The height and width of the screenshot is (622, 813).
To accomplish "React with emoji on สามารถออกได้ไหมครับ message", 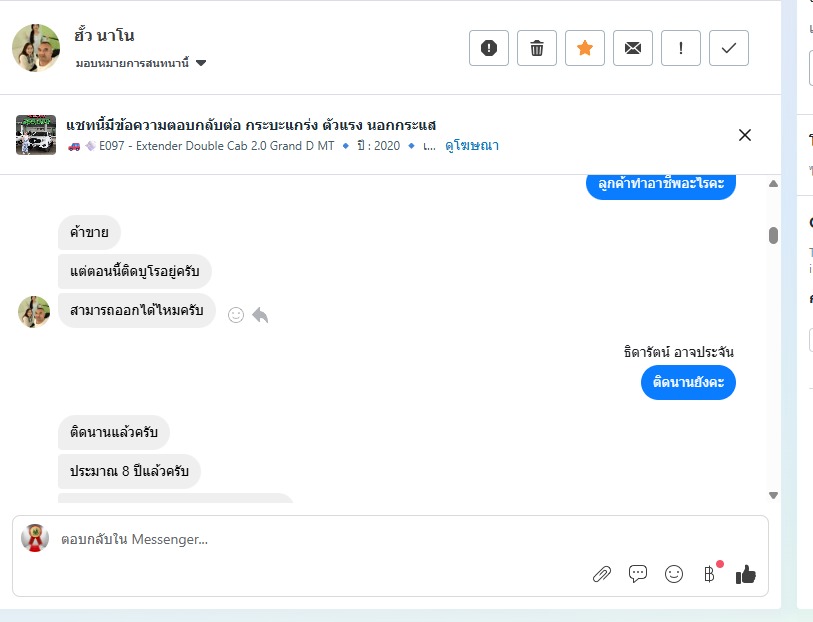I will pyautogui.click(x=236, y=315).
